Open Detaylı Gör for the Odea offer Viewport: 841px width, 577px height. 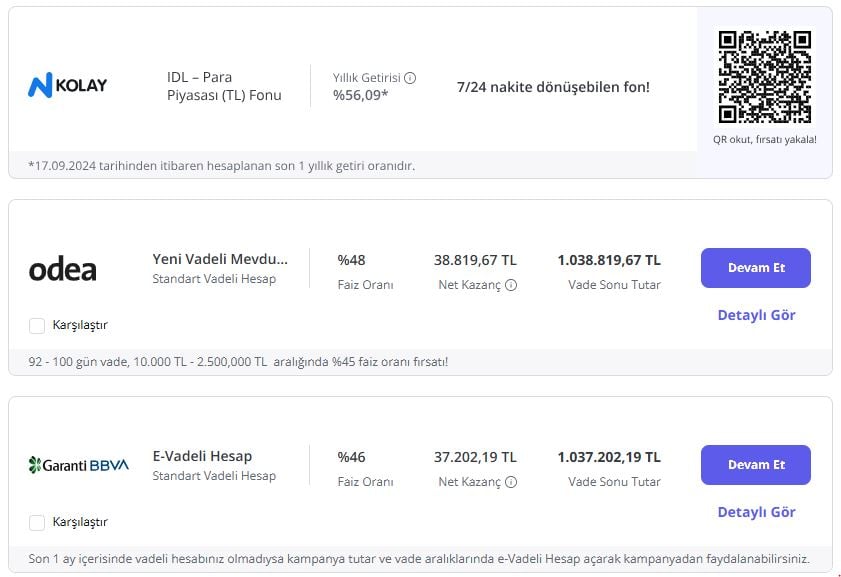click(x=755, y=315)
